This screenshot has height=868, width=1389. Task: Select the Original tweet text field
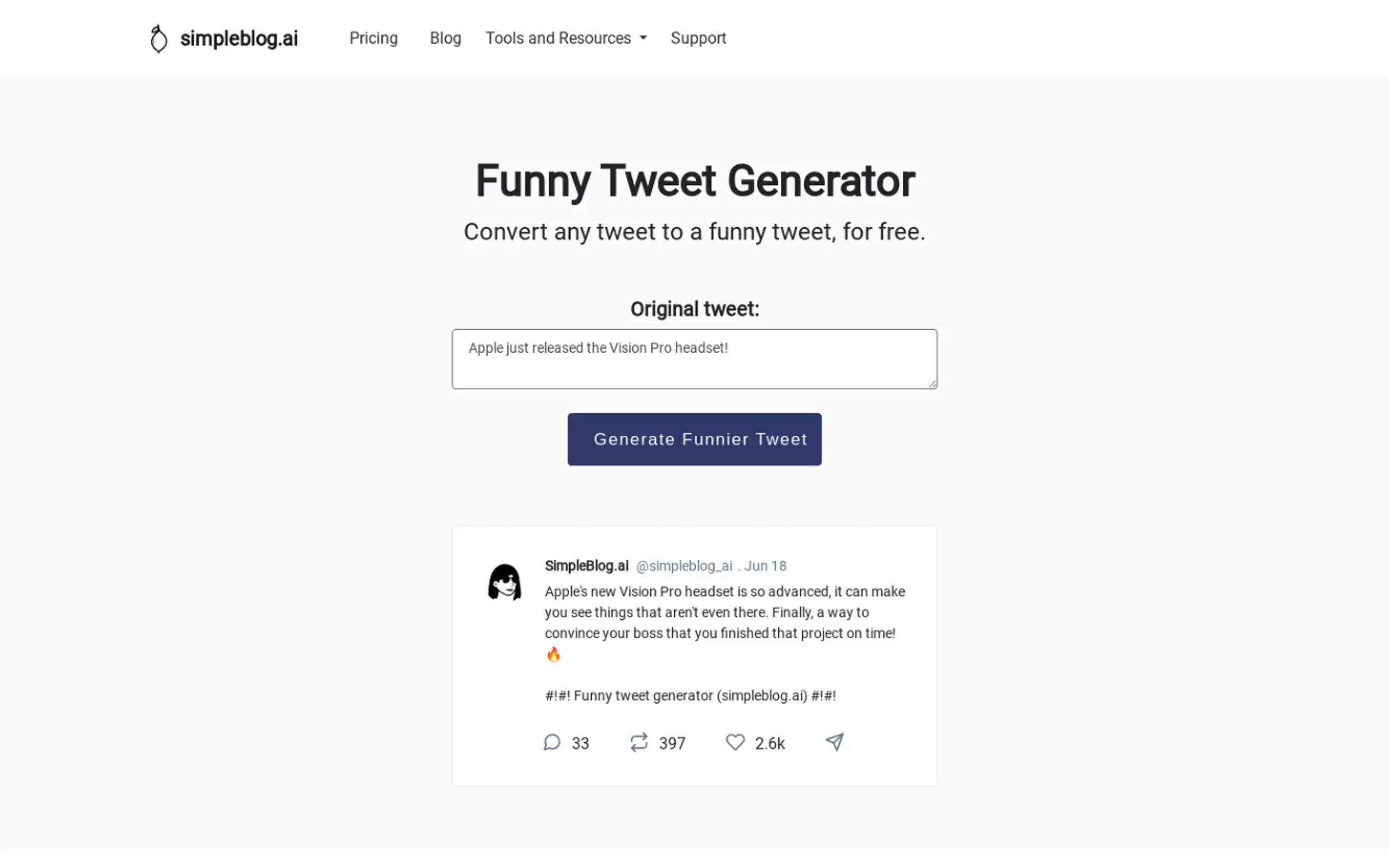tap(694, 358)
